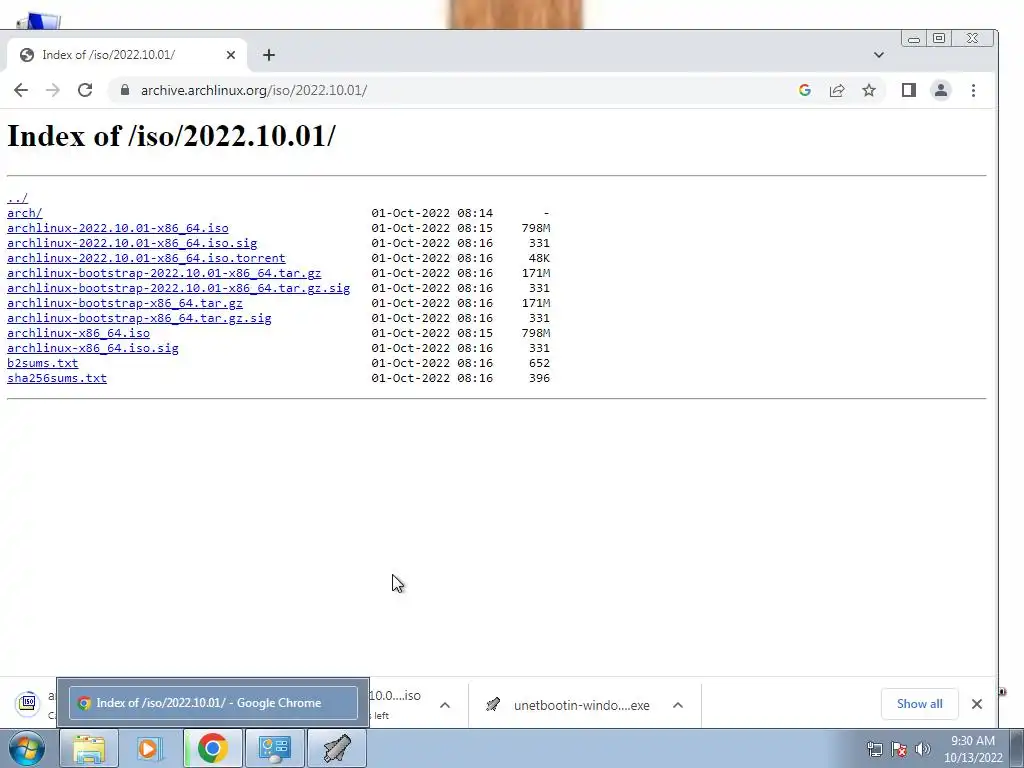
Task: Open the Windows Start button
Action: (26, 748)
